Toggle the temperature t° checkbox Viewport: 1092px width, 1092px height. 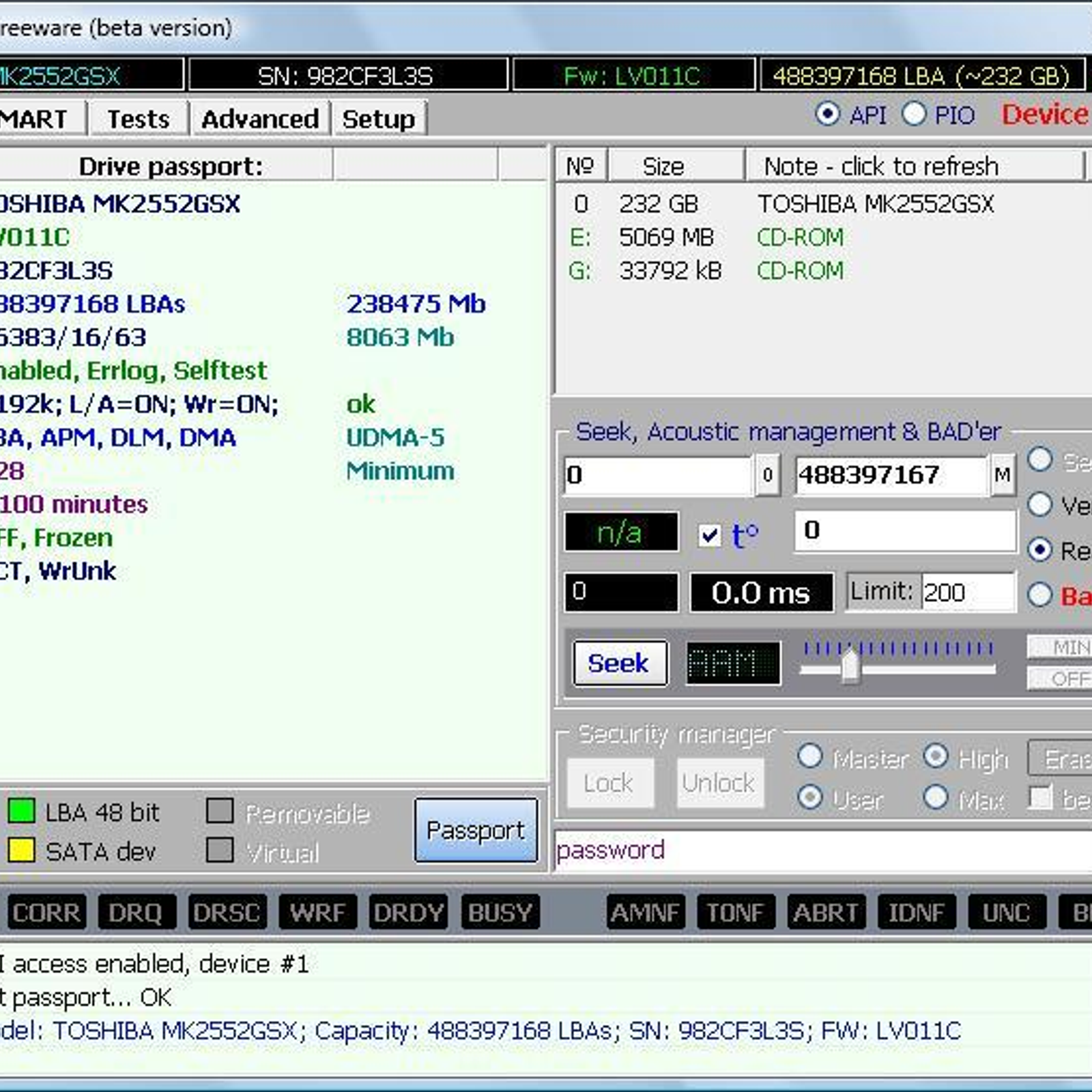[710, 534]
